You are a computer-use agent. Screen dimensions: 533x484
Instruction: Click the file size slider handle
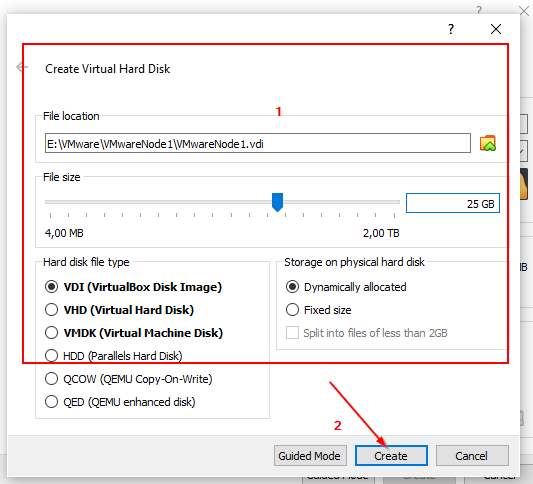tap(277, 202)
